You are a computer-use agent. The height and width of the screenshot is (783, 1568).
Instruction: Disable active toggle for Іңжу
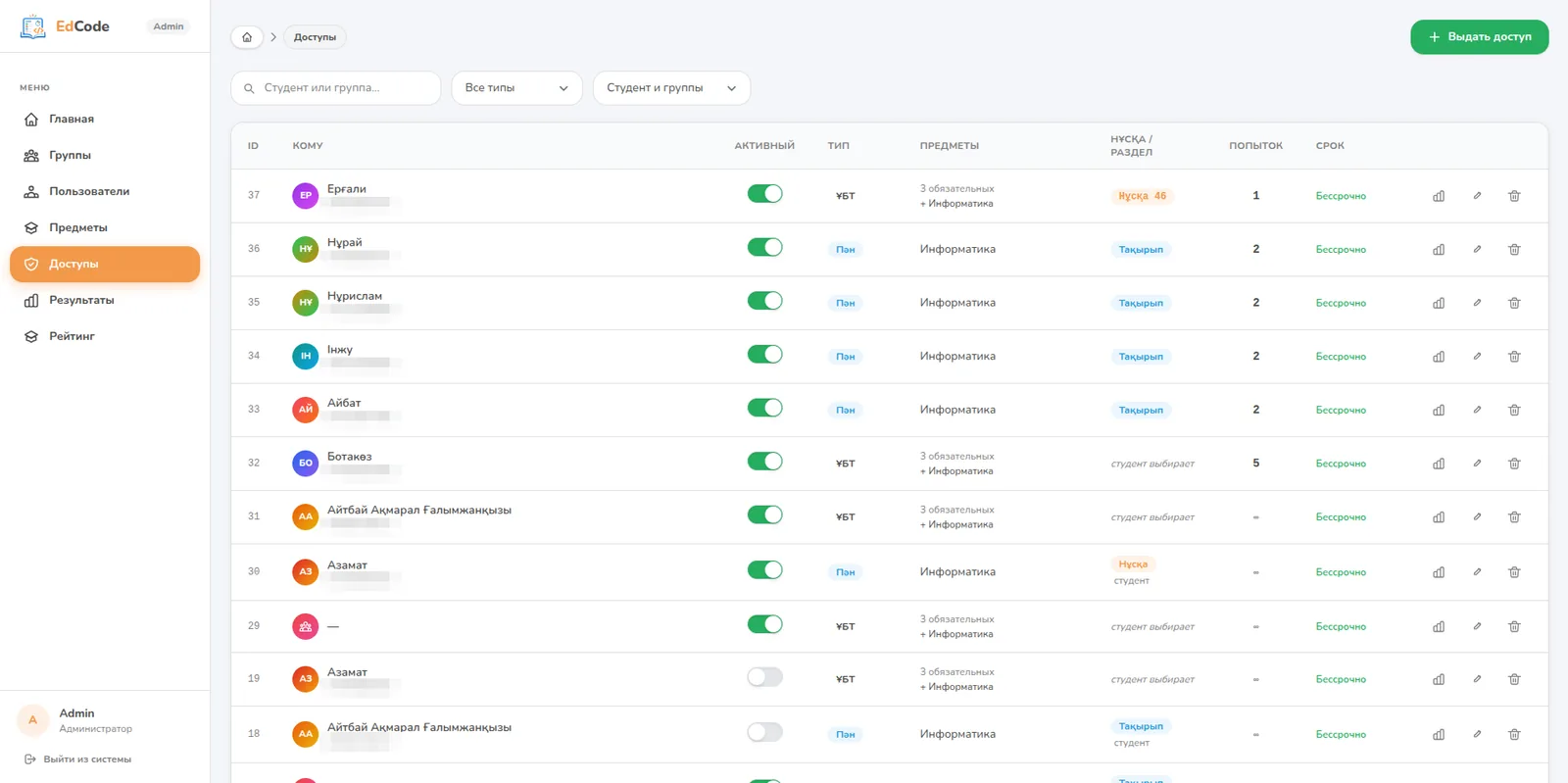point(764,354)
